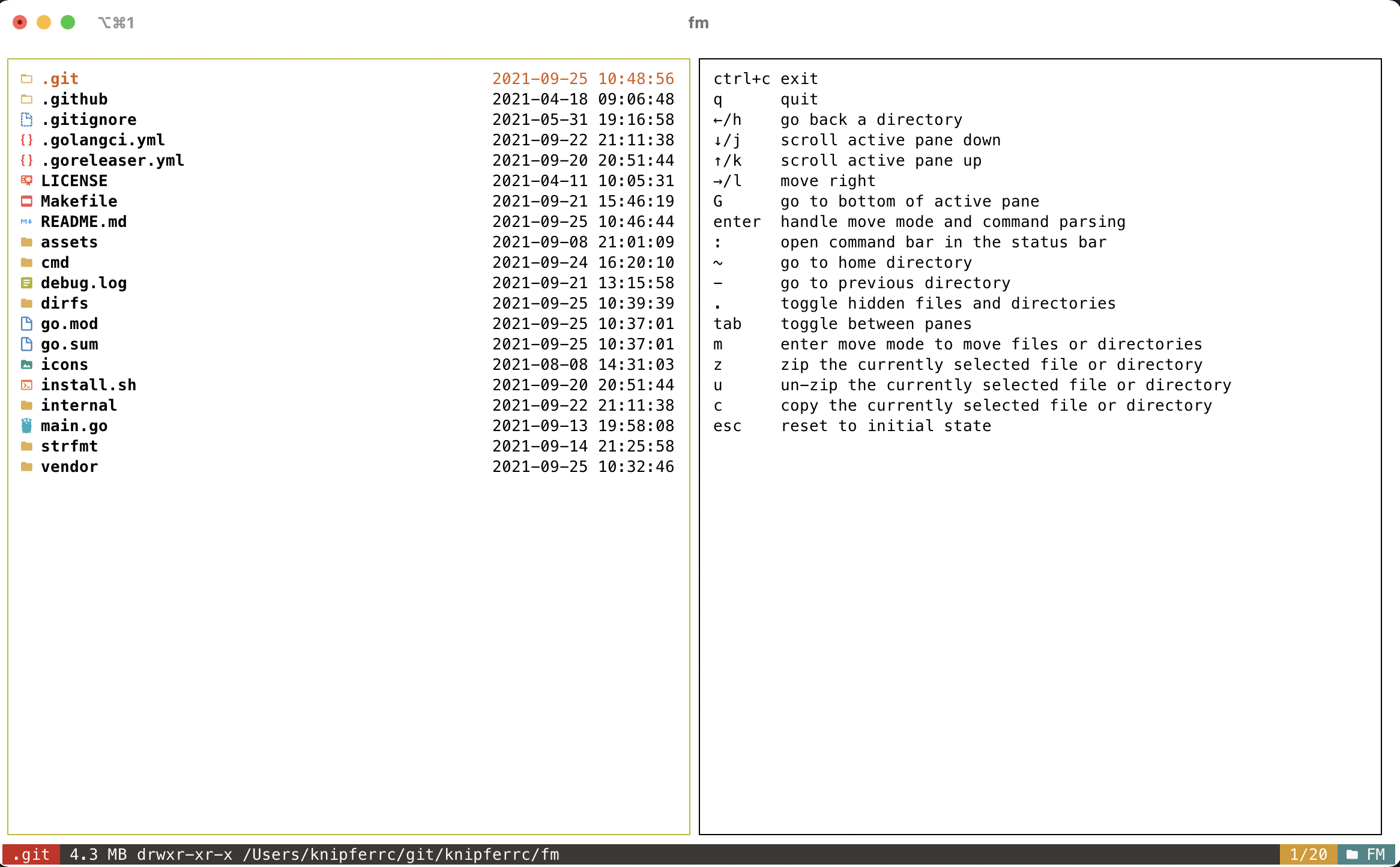Click the log file icon beside debug.log
The height and width of the screenshot is (867, 1400).
(x=26, y=283)
